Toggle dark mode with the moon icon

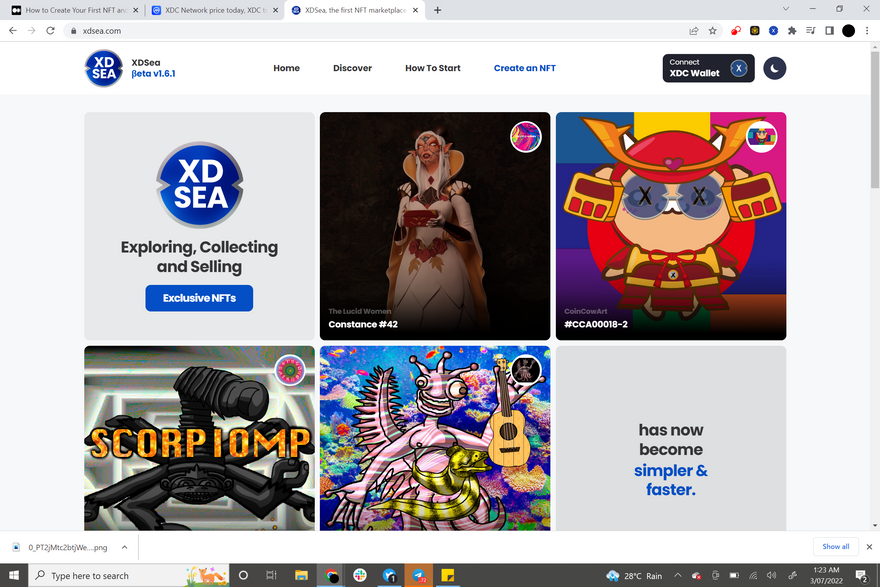point(774,68)
